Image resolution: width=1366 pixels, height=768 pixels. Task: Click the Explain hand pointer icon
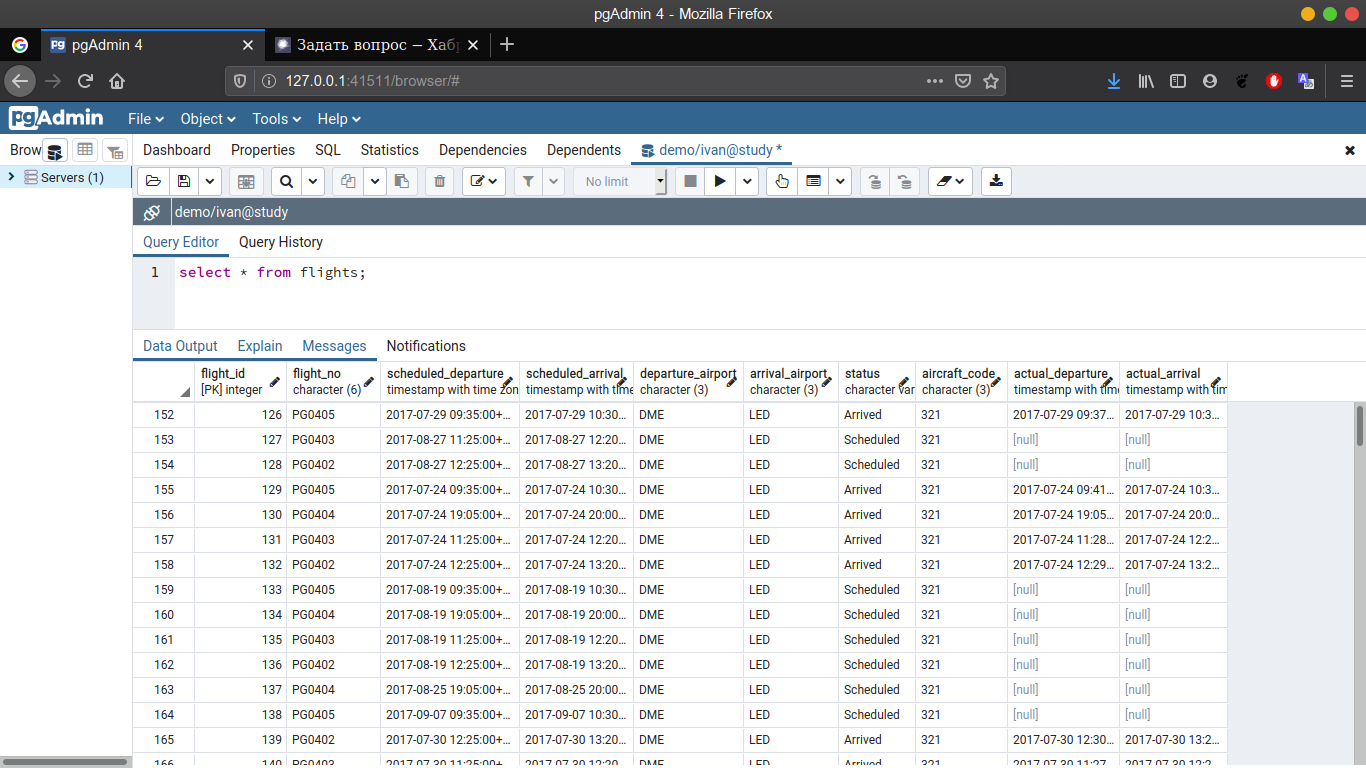click(782, 181)
